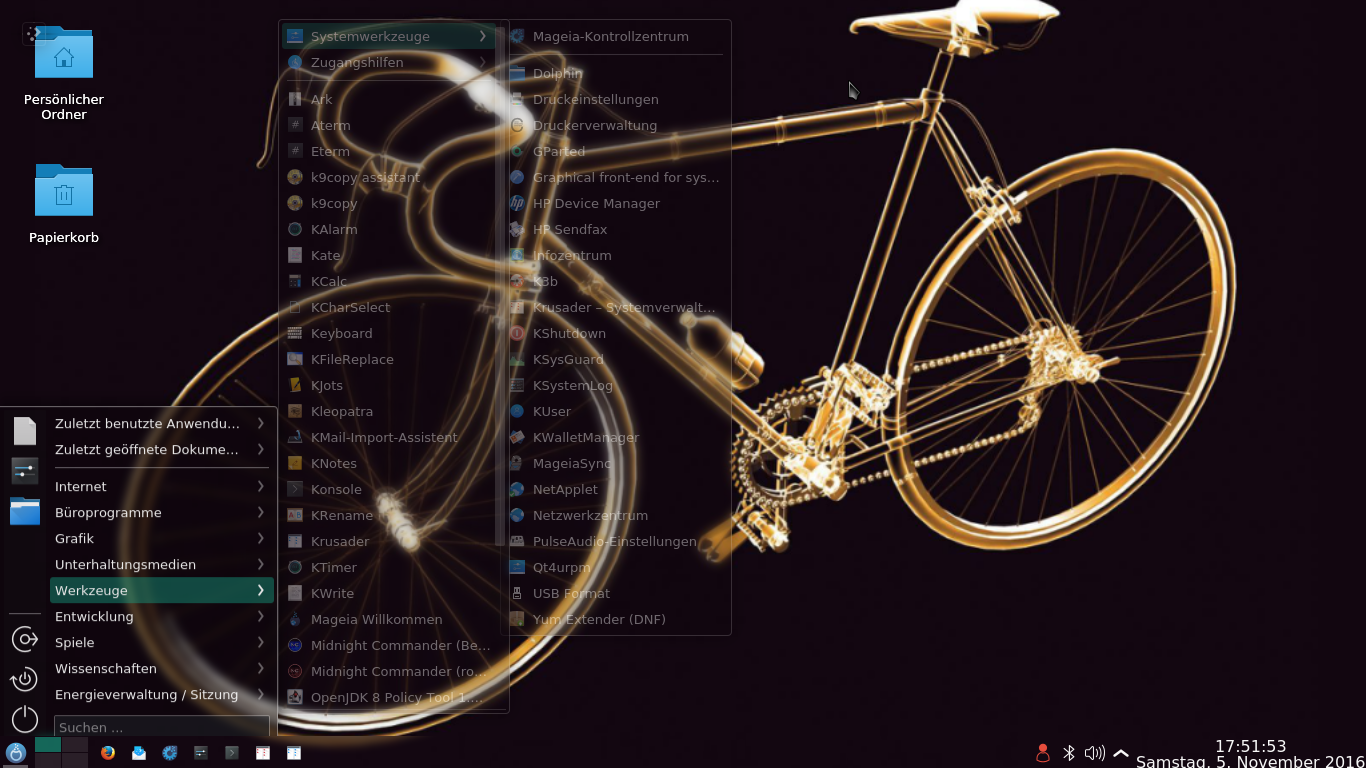This screenshot has width=1366, height=768.
Task: Click the Suchen search field
Action: click(x=162, y=727)
